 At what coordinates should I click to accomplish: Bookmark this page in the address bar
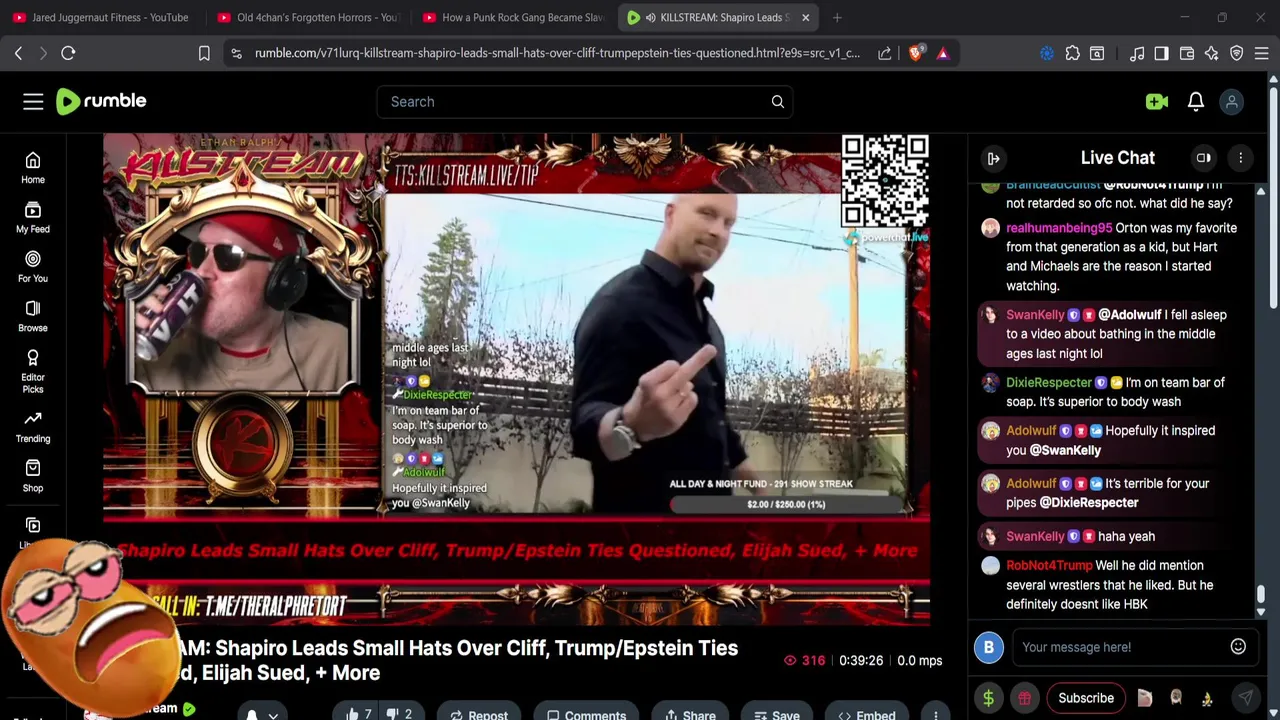tap(204, 53)
